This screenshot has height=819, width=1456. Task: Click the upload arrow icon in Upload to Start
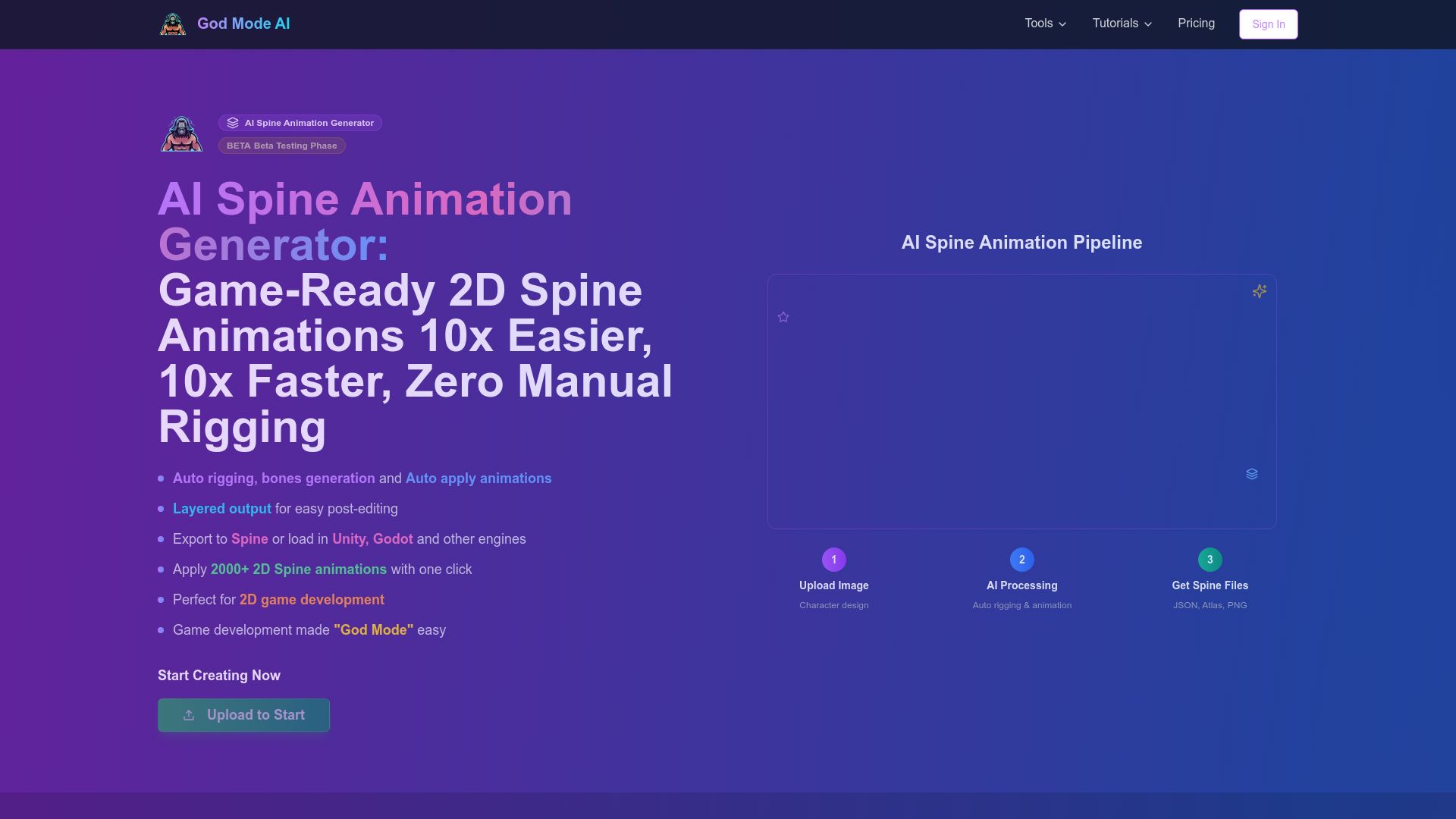(x=189, y=715)
